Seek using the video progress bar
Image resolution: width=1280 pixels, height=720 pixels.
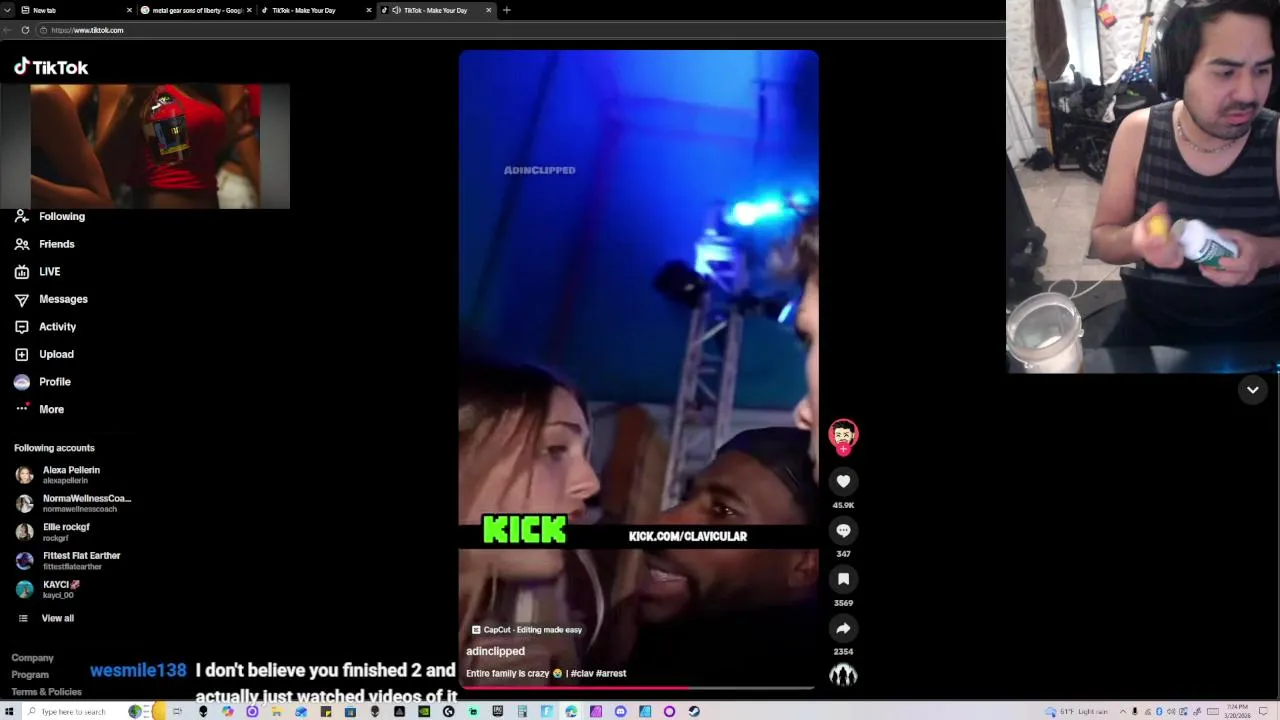(638, 688)
